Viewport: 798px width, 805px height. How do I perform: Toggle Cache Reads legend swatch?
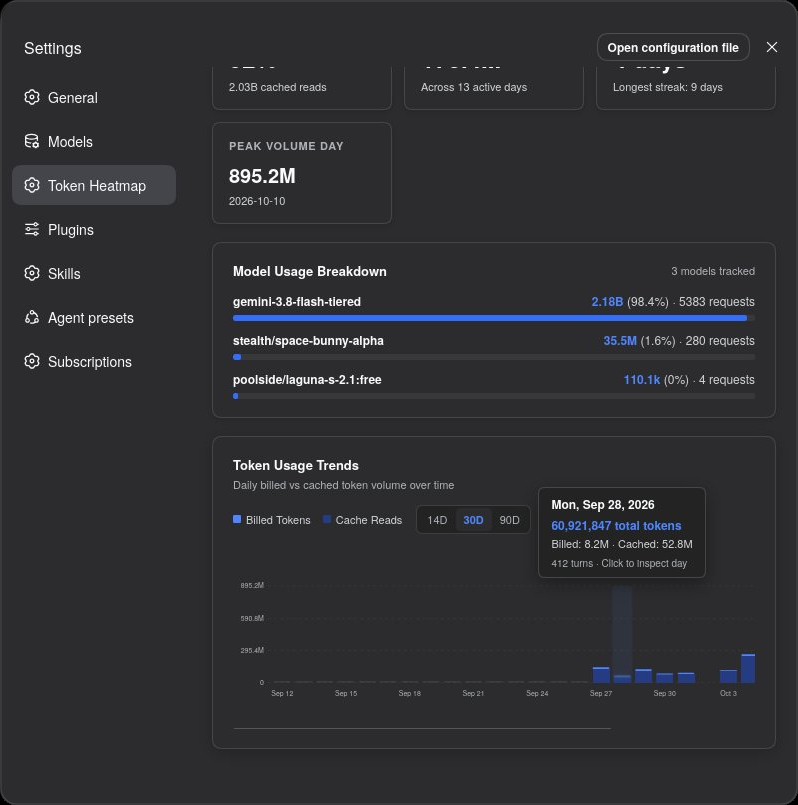327,520
